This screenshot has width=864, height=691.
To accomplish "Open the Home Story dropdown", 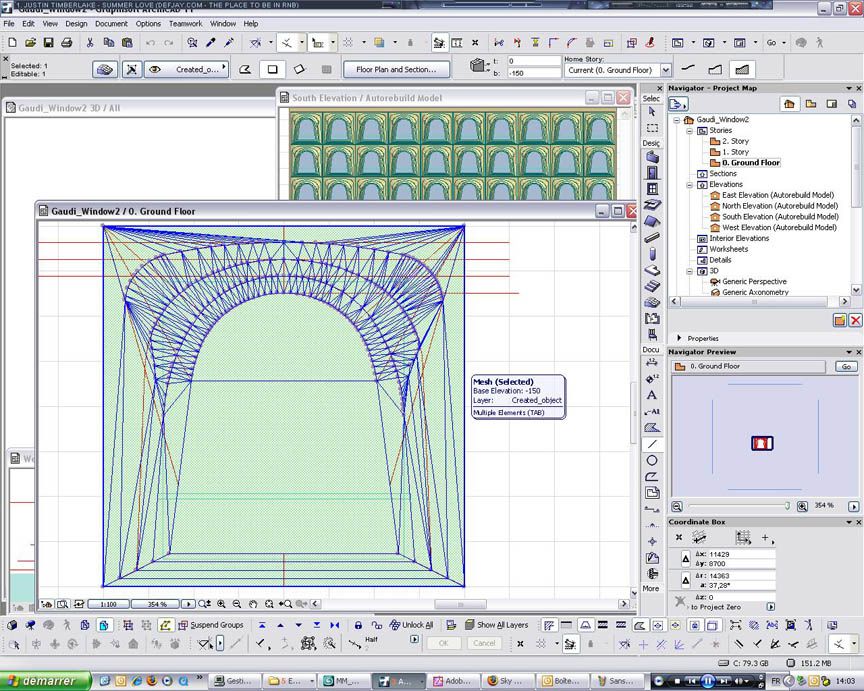I will [x=664, y=70].
